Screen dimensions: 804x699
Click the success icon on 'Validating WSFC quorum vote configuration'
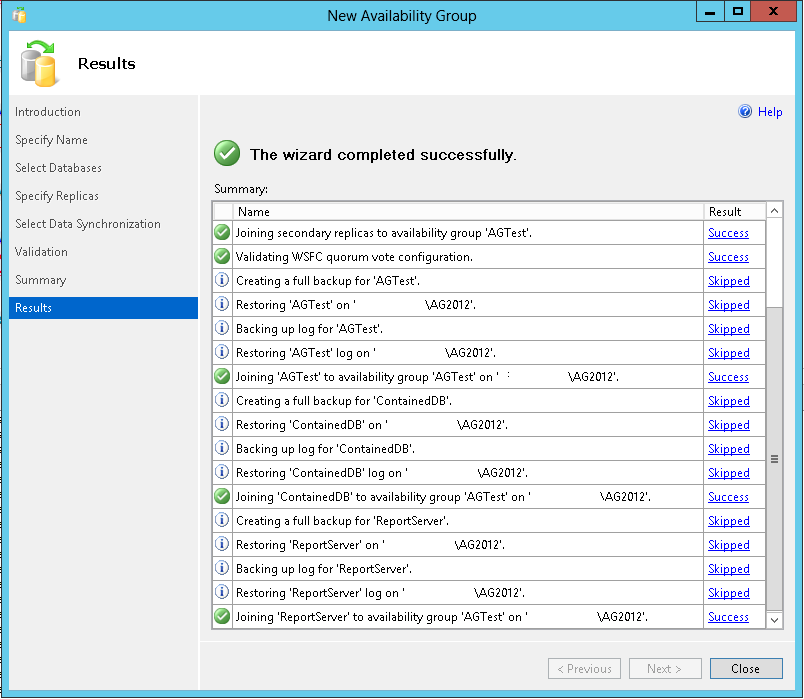coord(221,256)
